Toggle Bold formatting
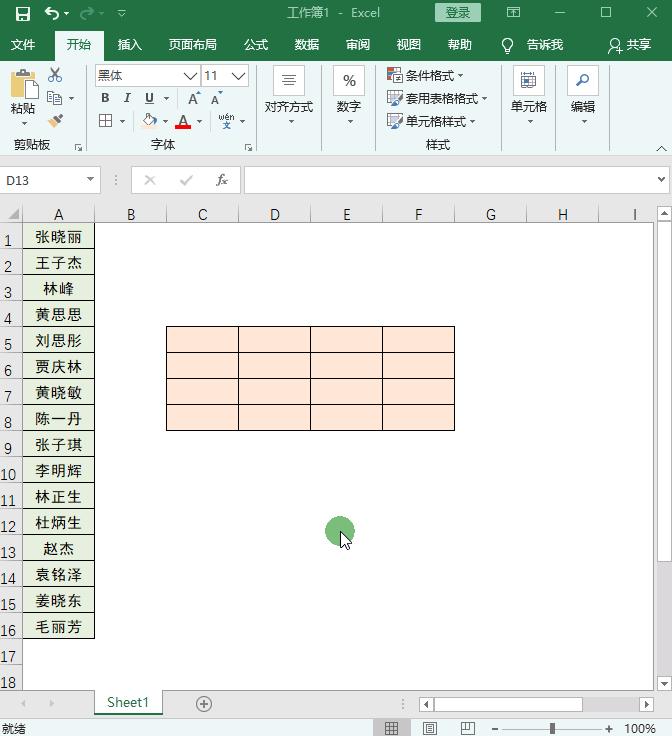Screen dimensions: 672x736 105,98
